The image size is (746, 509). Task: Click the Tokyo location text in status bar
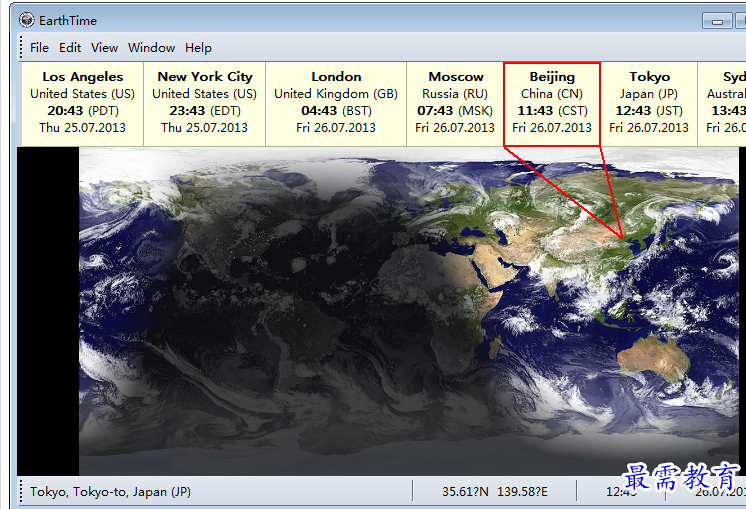click(x=110, y=491)
